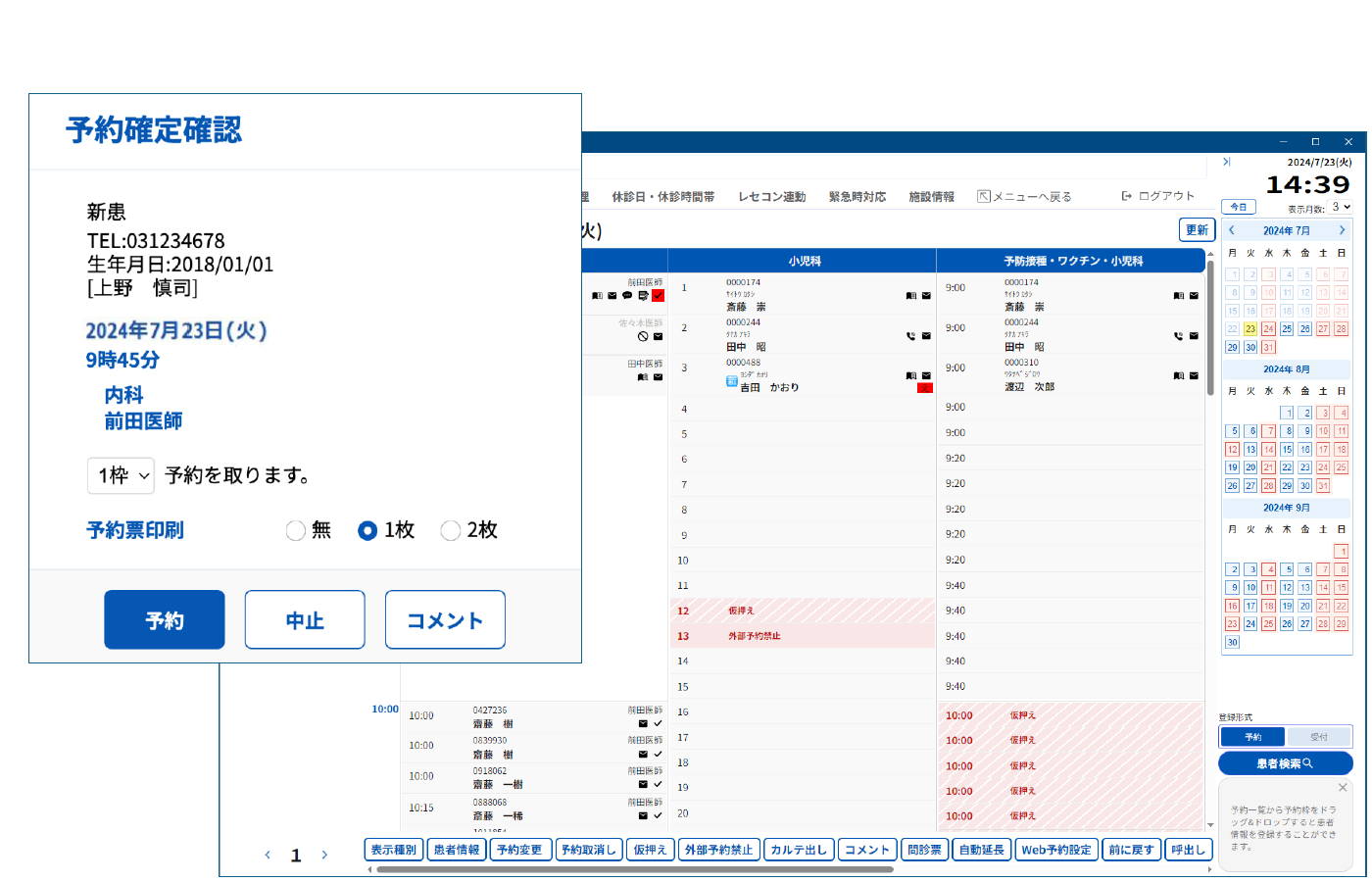Close the drag-and-drop hint box

(x=1343, y=788)
